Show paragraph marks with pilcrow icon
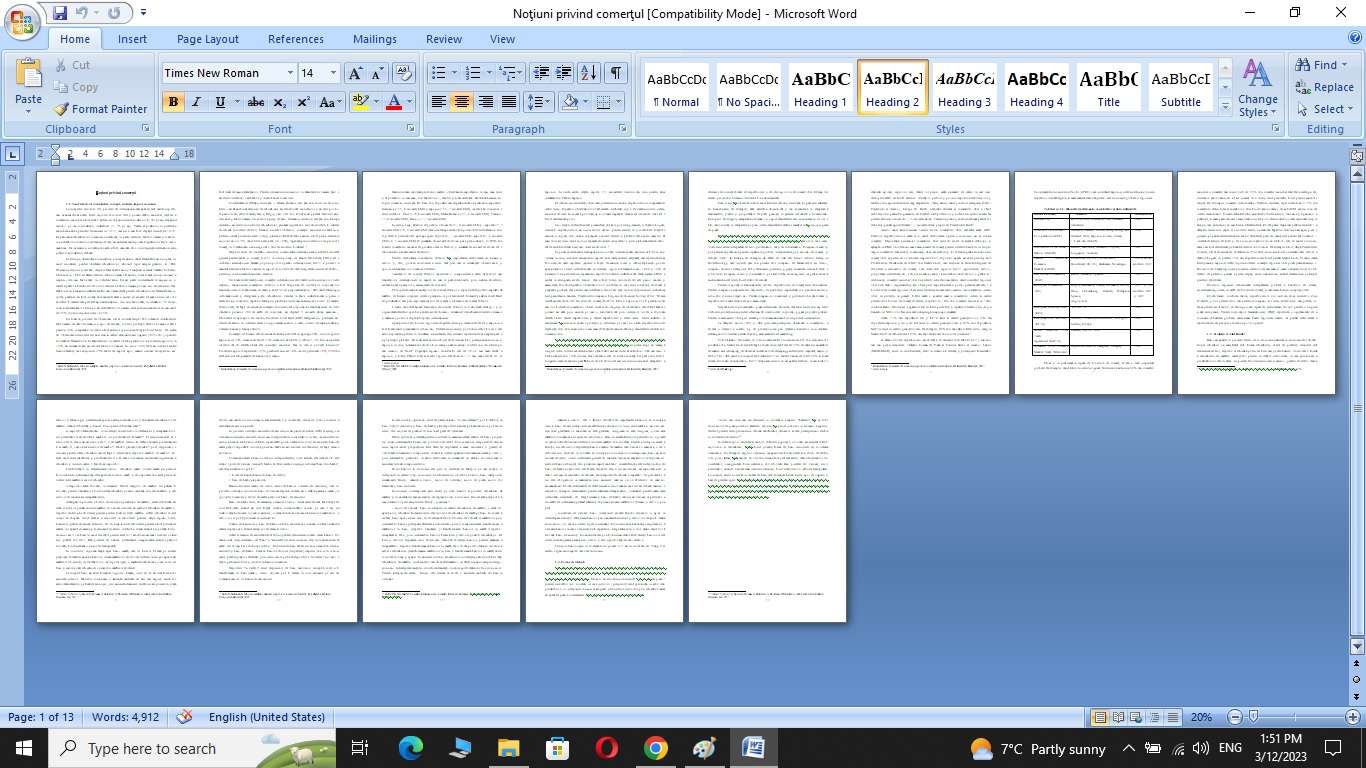The height and width of the screenshot is (768, 1366). click(x=616, y=73)
